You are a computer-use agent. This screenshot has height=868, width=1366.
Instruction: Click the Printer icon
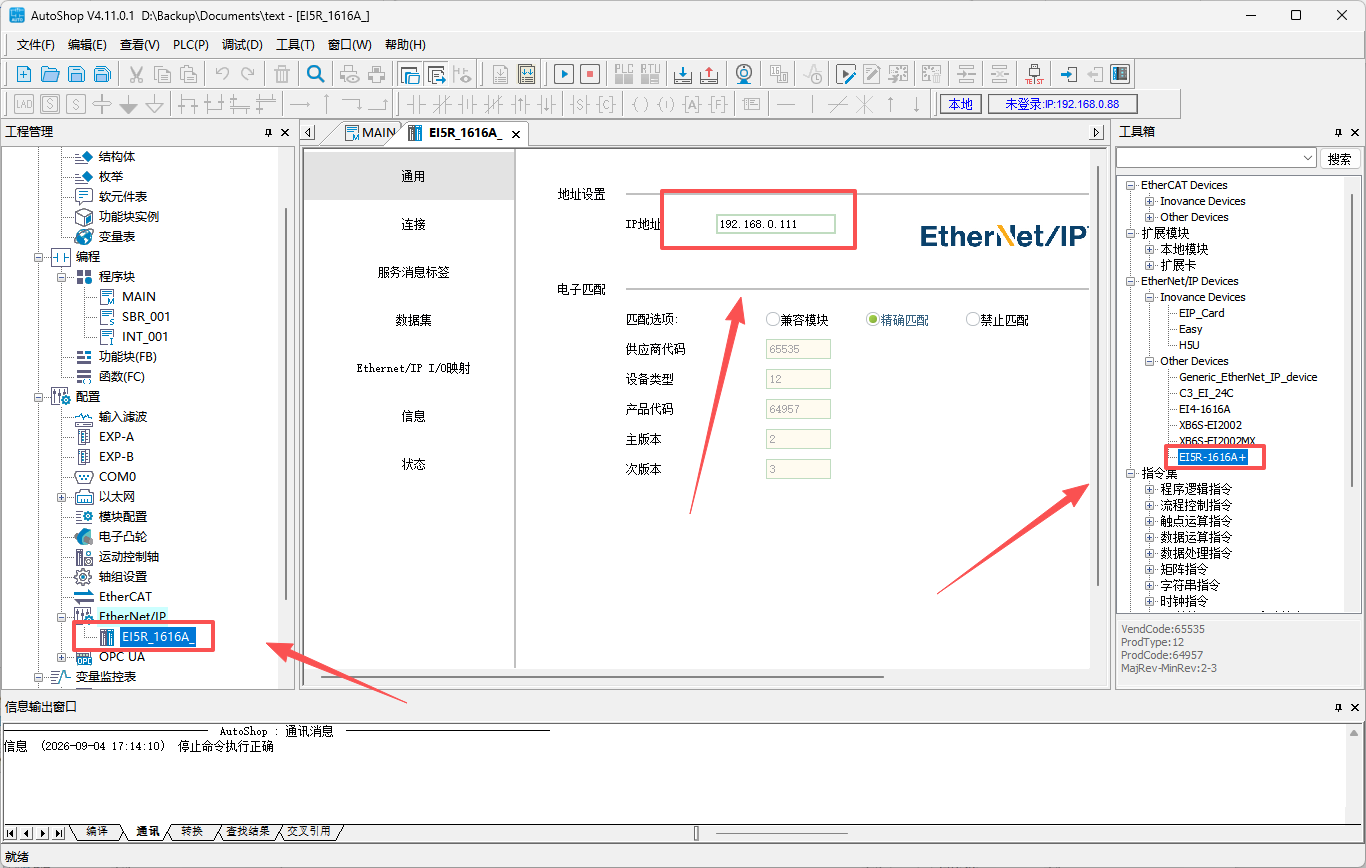[x=376, y=74]
